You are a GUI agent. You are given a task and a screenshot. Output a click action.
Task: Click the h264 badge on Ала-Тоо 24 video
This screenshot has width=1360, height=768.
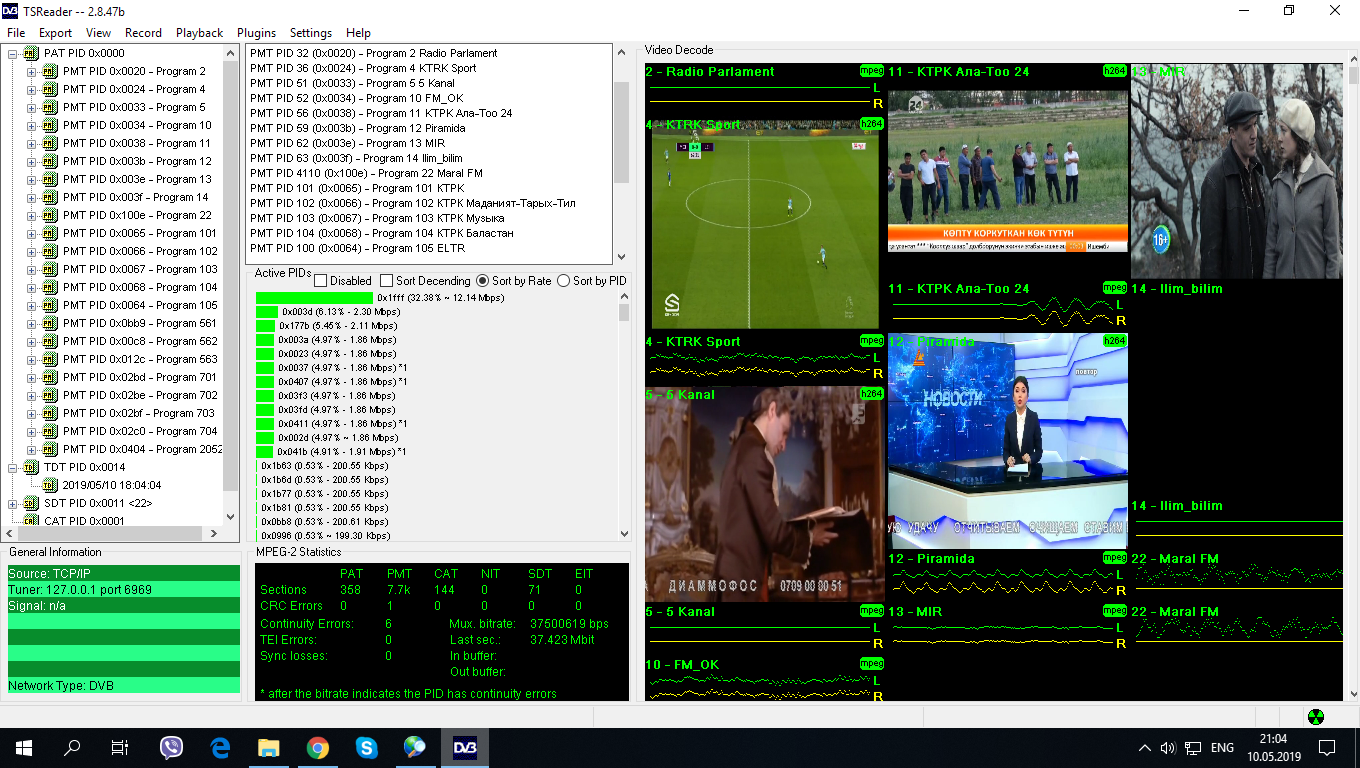pyautogui.click(x=1115, y=71)
